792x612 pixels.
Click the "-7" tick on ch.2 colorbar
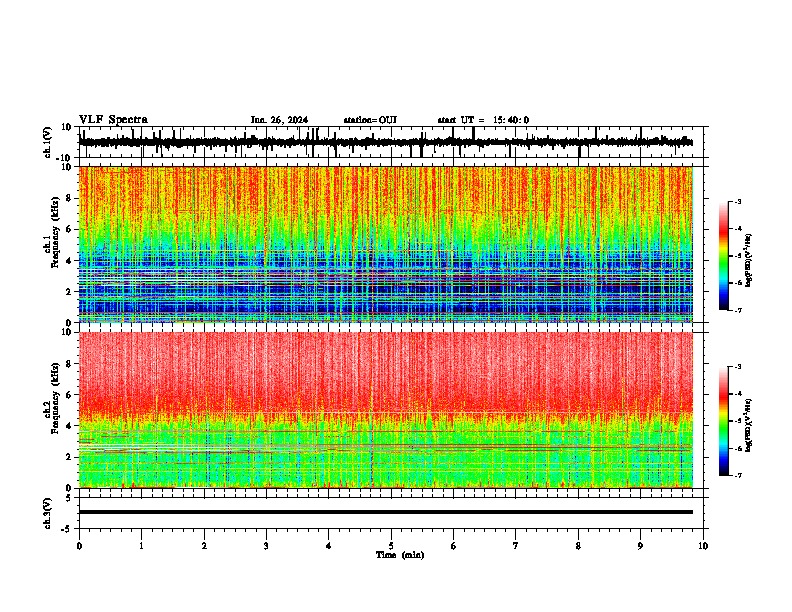pyautogui.click(x=737, y=476)
